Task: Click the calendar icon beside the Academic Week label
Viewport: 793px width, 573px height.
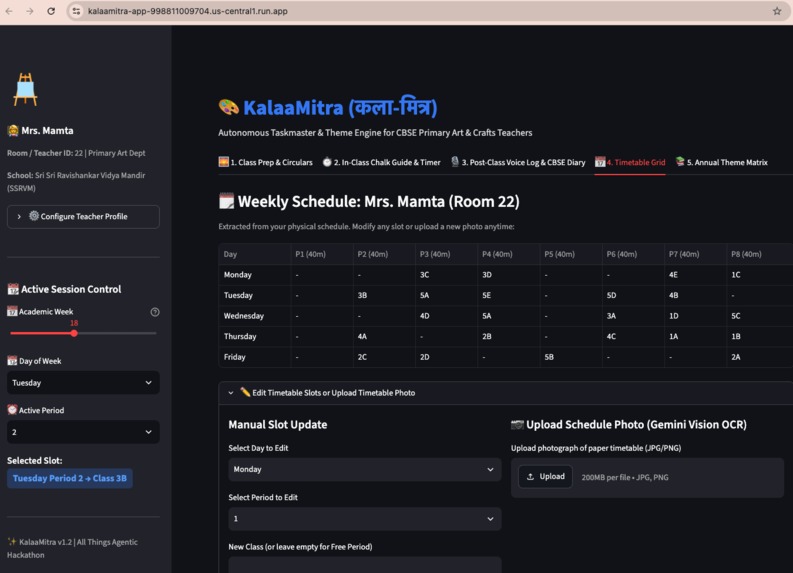Action: pyautogui.click(x=12, y=312)
